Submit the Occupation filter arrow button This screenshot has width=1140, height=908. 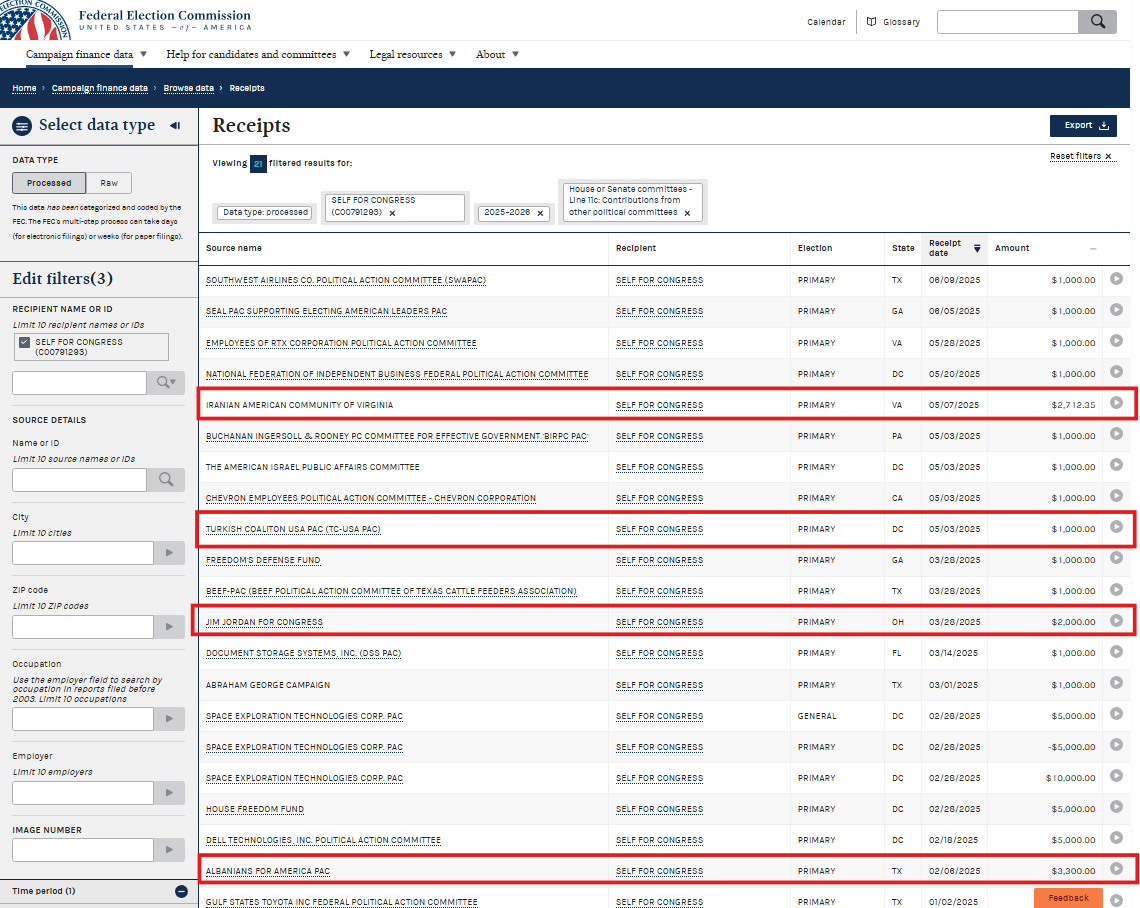(x=169, y=719)
